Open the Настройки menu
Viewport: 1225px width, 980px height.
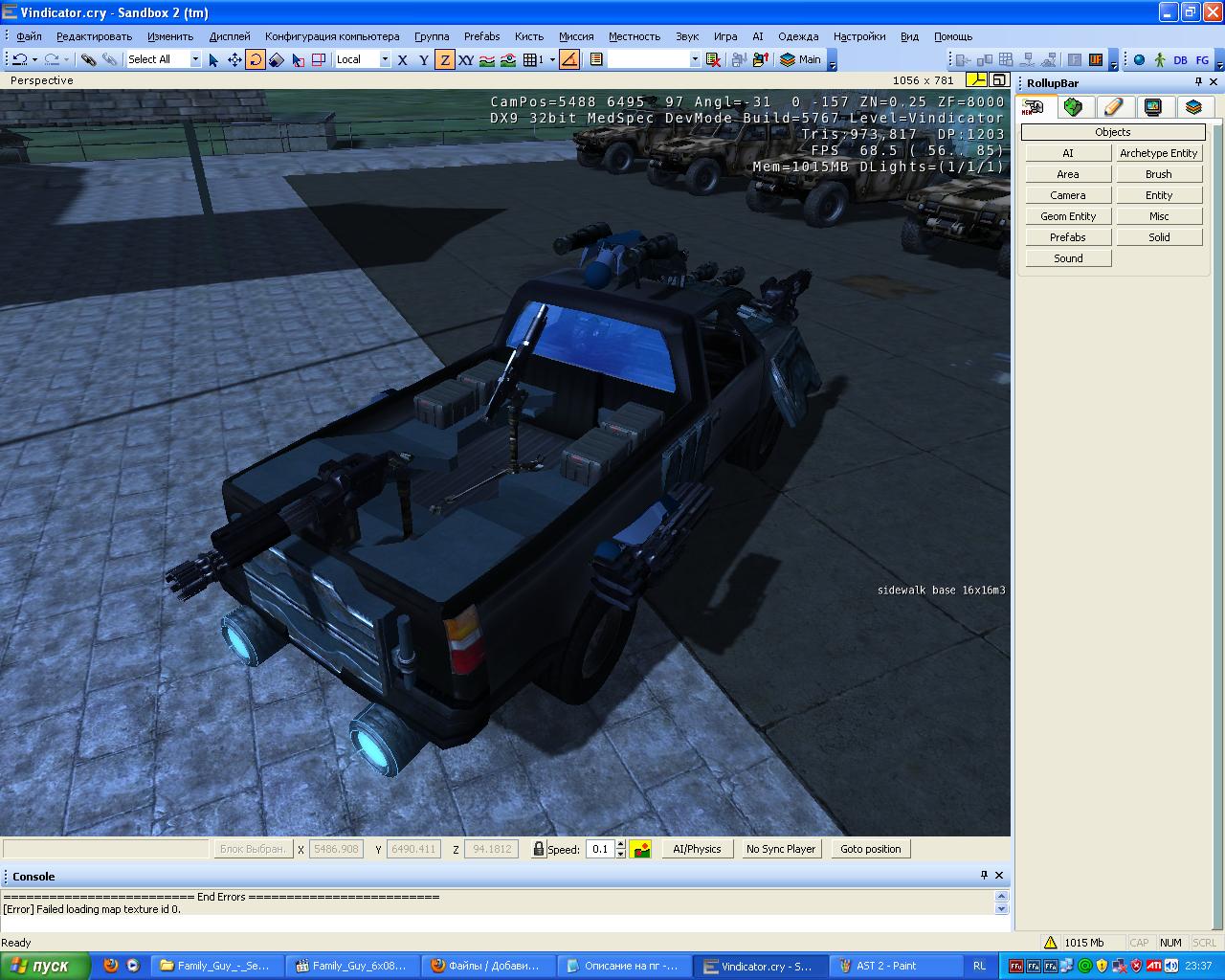[x=859, y=36]
